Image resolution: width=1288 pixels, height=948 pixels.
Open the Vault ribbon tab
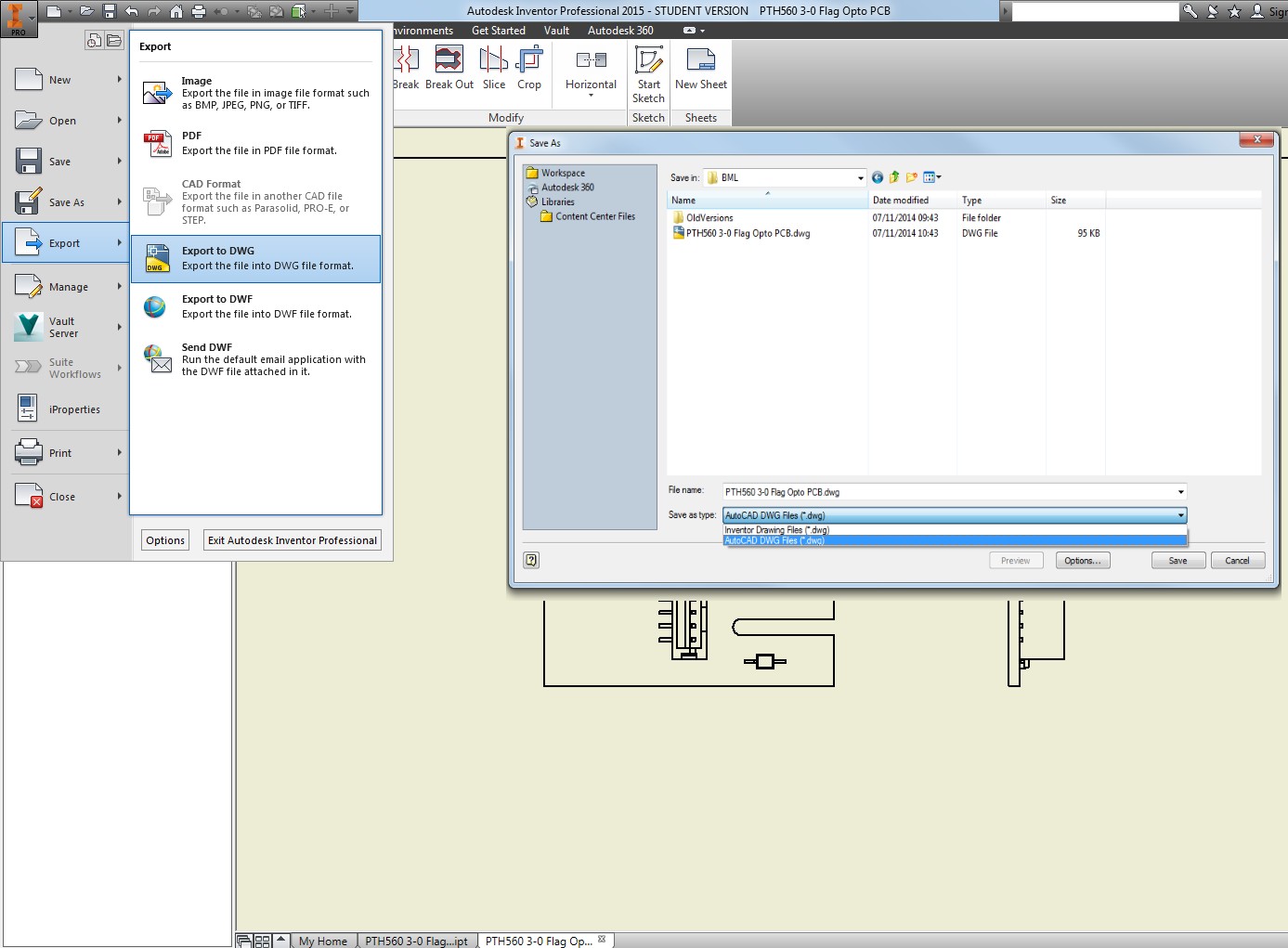[557, 31]
